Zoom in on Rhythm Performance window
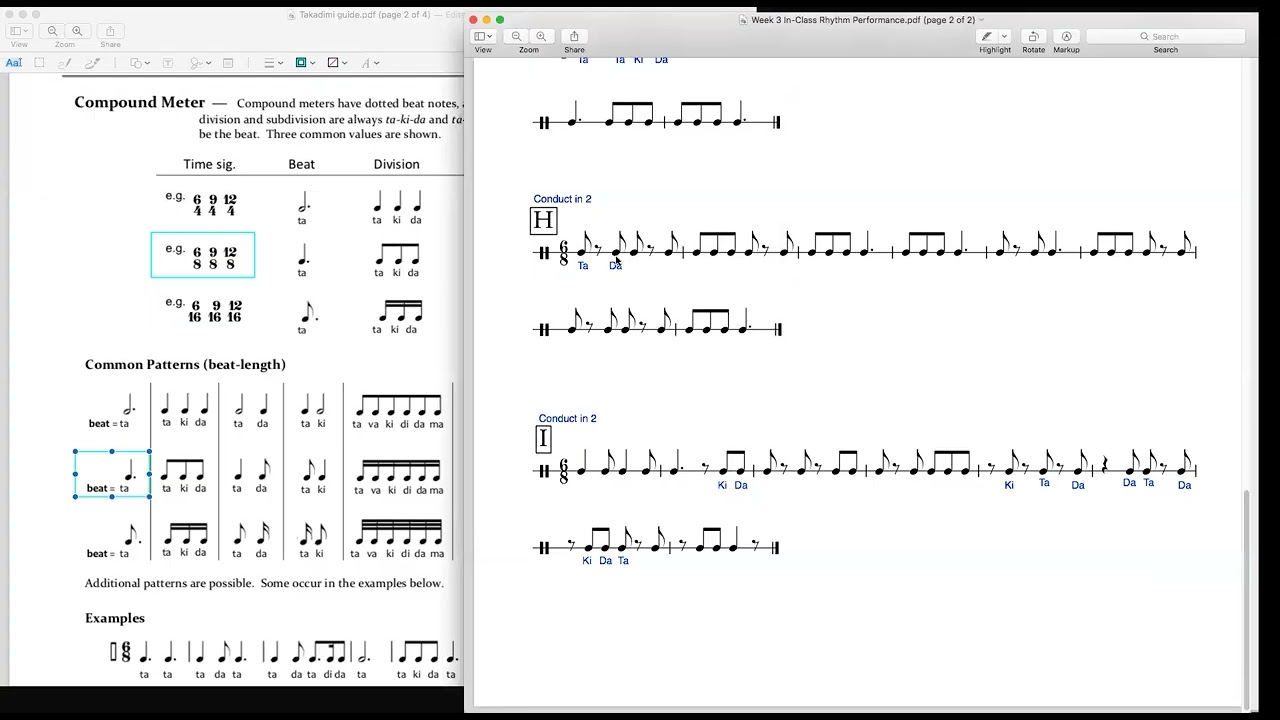The height and width of the screenshot is (720, 1280). pos(541,36)
